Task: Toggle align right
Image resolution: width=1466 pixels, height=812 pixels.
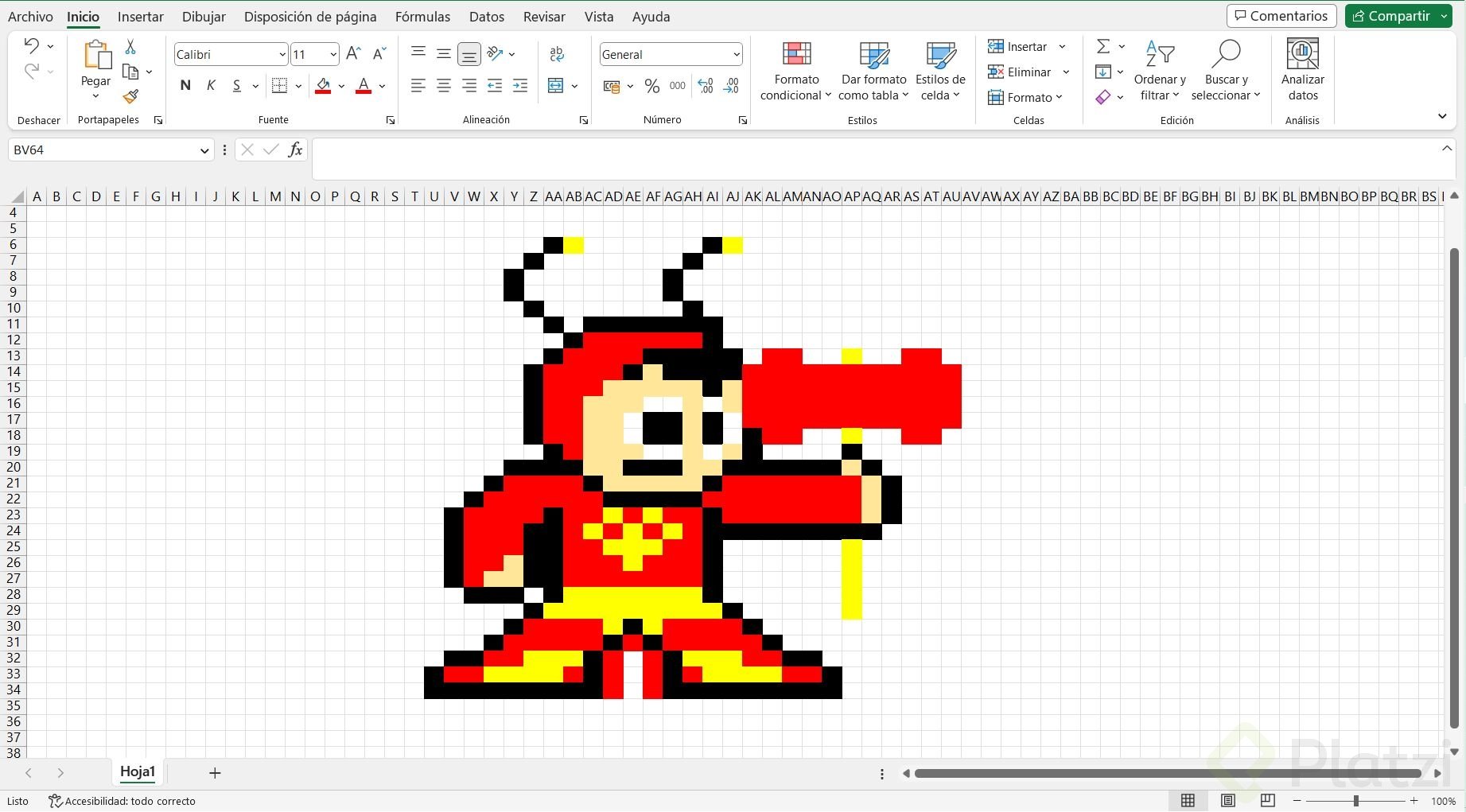Action: (x=469, y=85)
